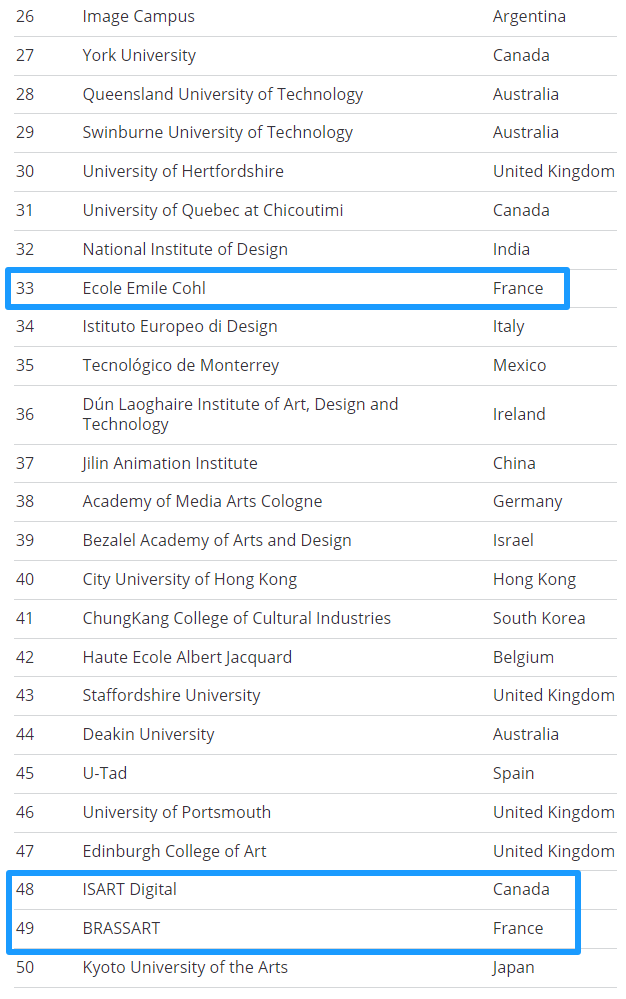Click rank number 29
Viewport: 626px width, 999px height.
click(x=25, y=133)
